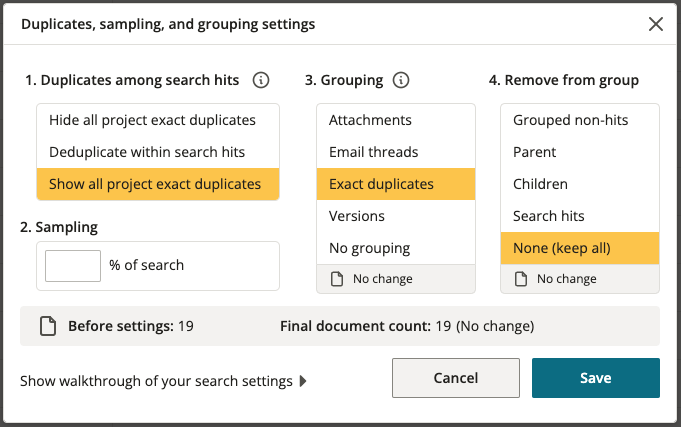Select Grouped non-hits to remove
Screen dimensions: 681x427
[x=580, y=120]
